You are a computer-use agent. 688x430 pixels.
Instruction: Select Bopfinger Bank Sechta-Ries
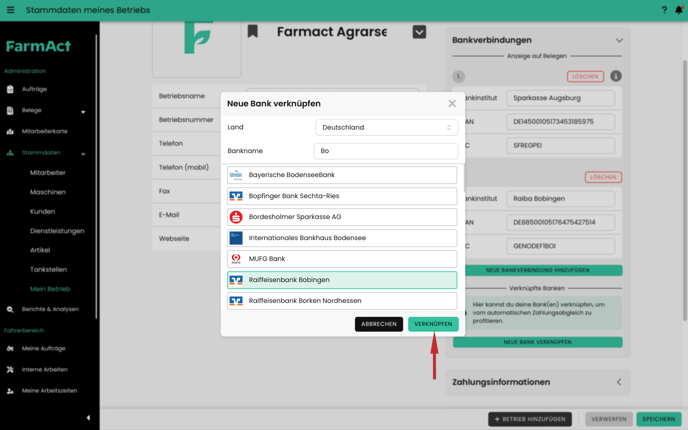(x=342, y=196)
